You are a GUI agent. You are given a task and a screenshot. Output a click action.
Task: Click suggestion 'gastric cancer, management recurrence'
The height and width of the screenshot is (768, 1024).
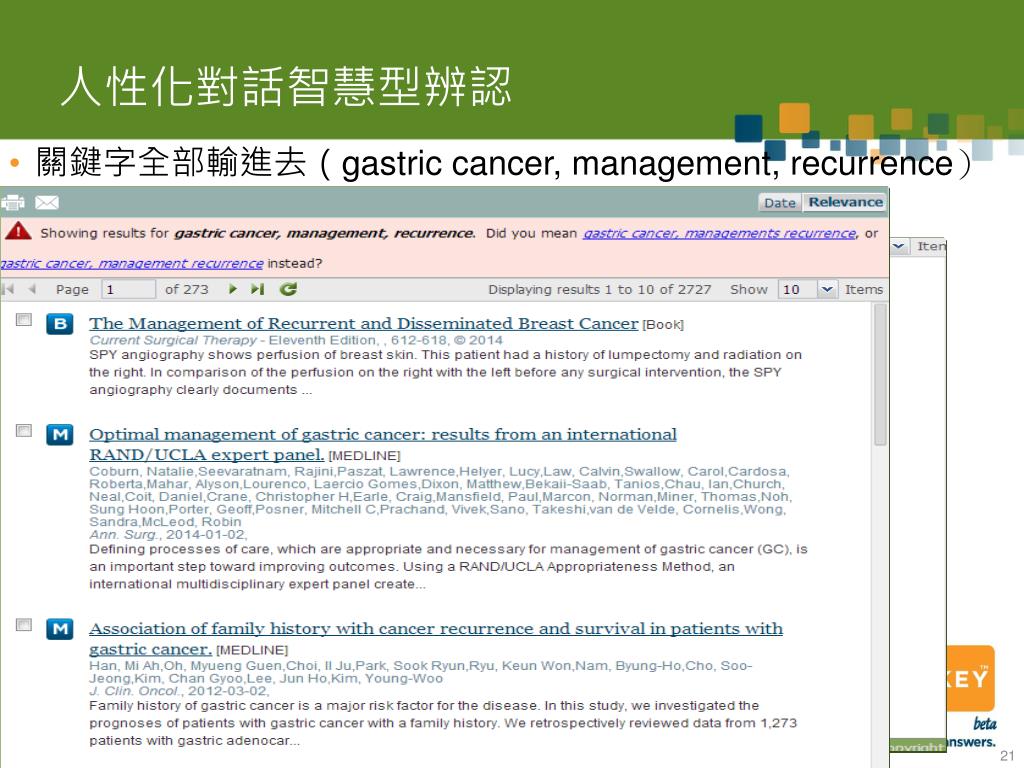[x=132, y=263]
